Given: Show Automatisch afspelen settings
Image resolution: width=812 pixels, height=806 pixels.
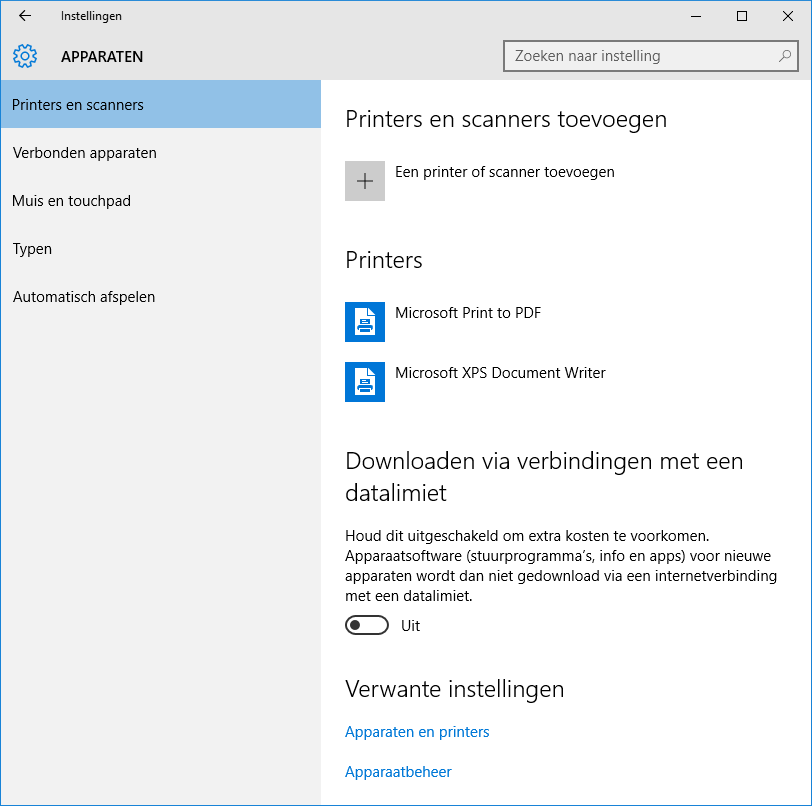Looking at the screenshot, I should click(84, 297).
